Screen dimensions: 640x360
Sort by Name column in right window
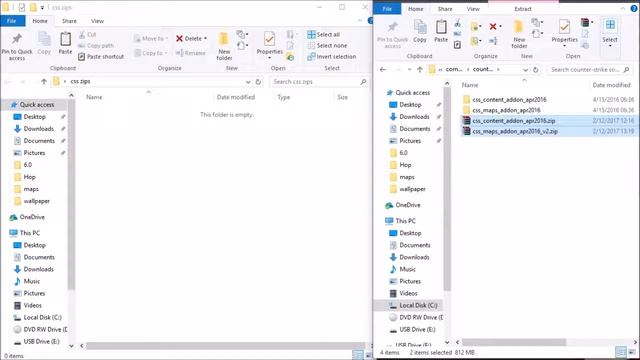(x=470, y=85)
